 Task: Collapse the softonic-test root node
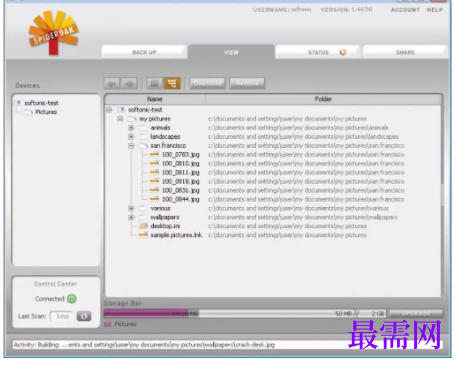[x=109, y=109]
